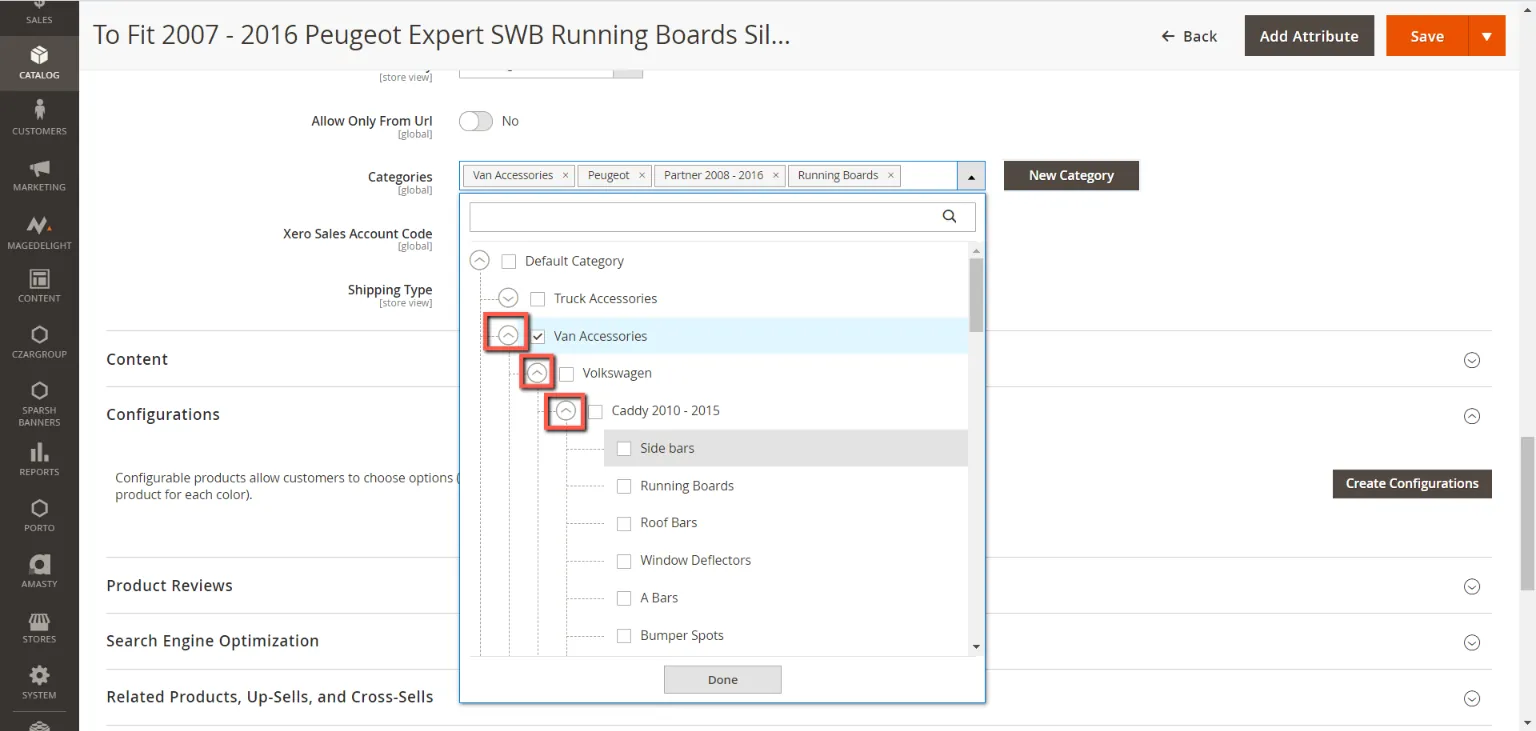Expand the Truck Accessories tree node
The width and height of the screenshot is (1536, 731).
pos(509,298)
